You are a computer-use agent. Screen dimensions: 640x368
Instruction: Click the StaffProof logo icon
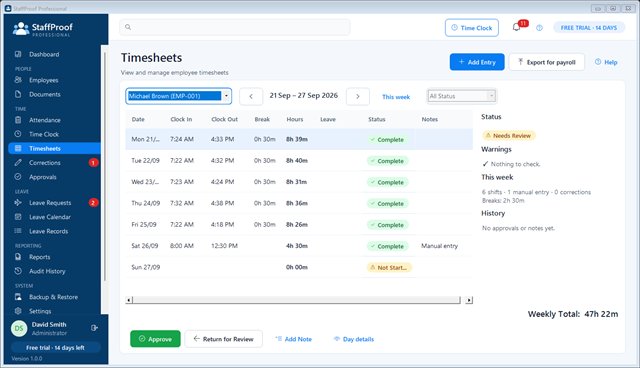coord(20,29)
